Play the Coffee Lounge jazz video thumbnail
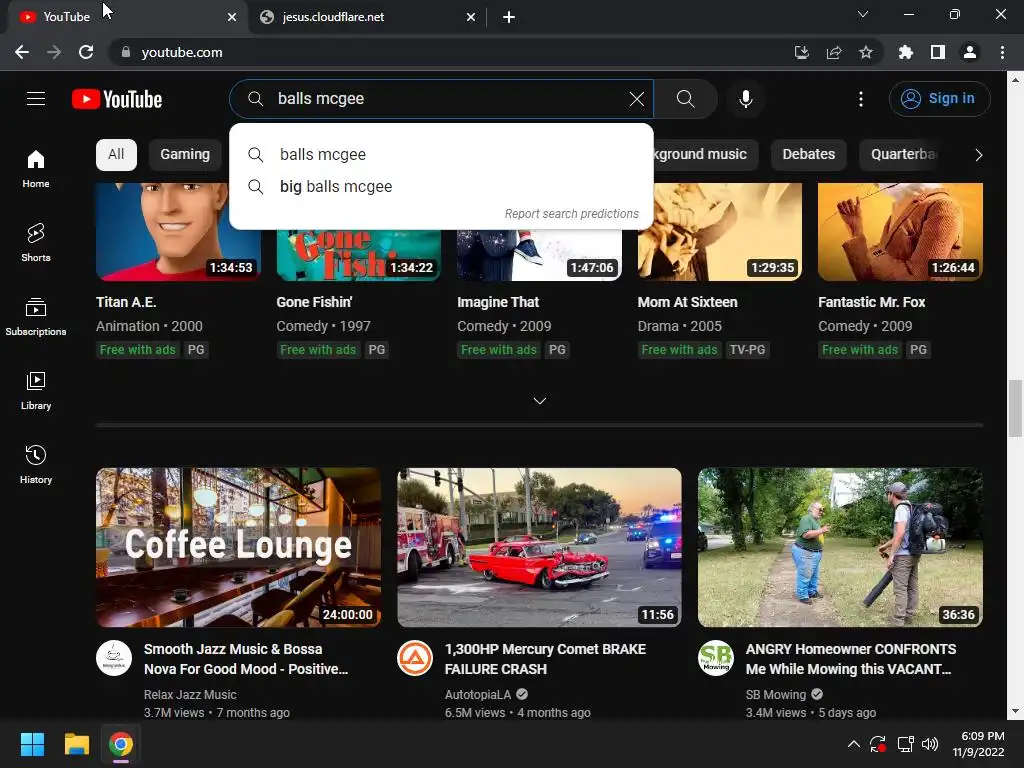Viewport: 1024px width, 768px height. click(238, 547)
